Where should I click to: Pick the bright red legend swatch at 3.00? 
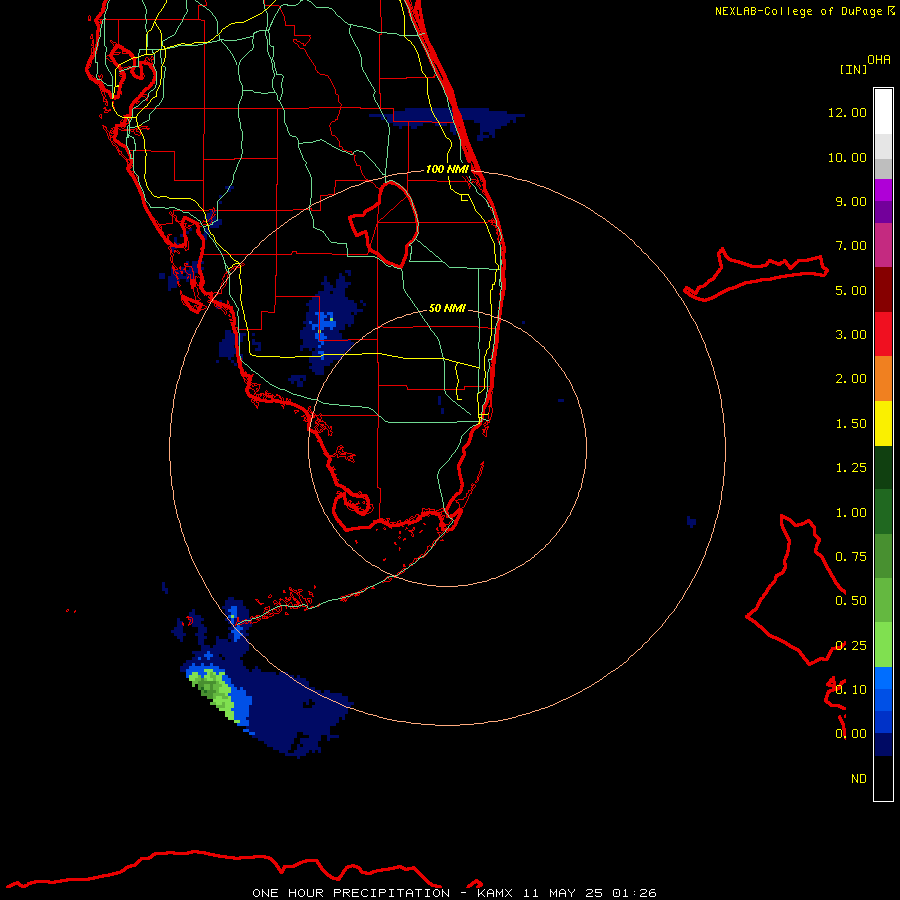[x=883, y=334]
